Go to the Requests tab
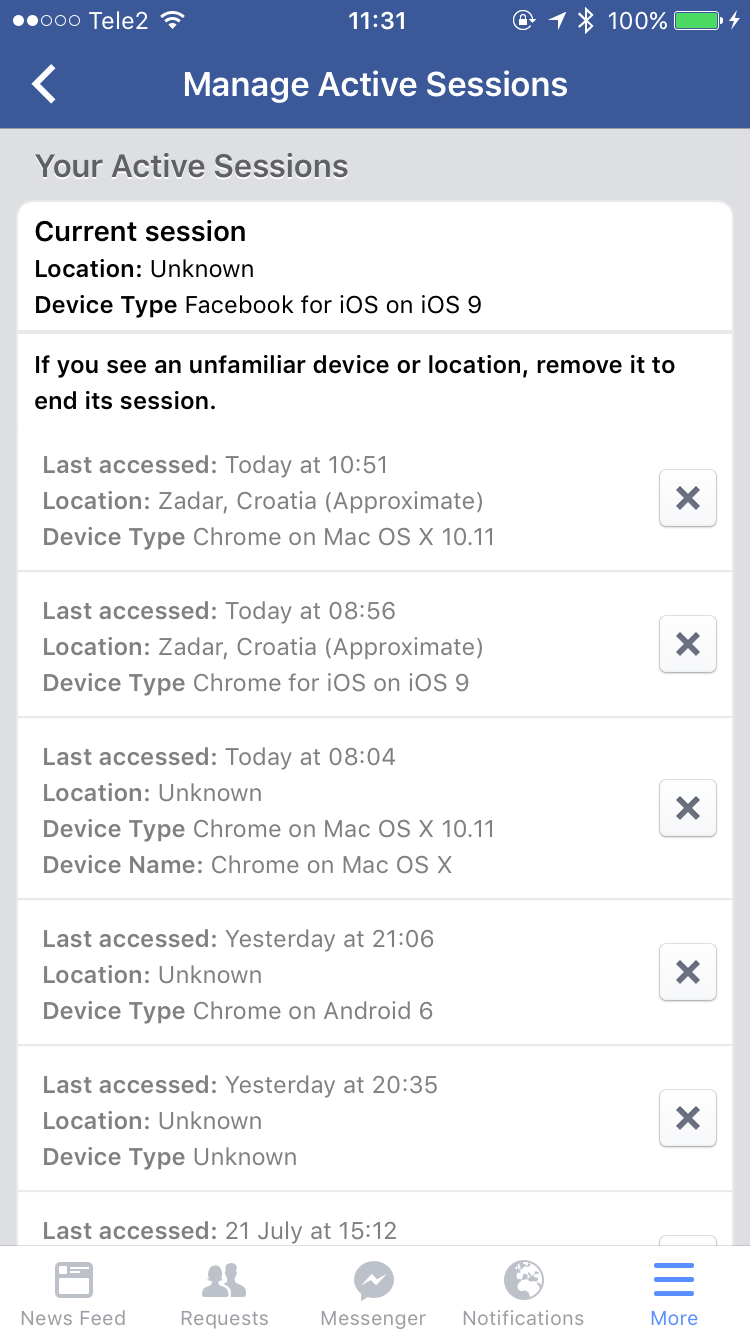Screen dimensions: 750x1334 pyautogui.click(x=224, y=1292)
